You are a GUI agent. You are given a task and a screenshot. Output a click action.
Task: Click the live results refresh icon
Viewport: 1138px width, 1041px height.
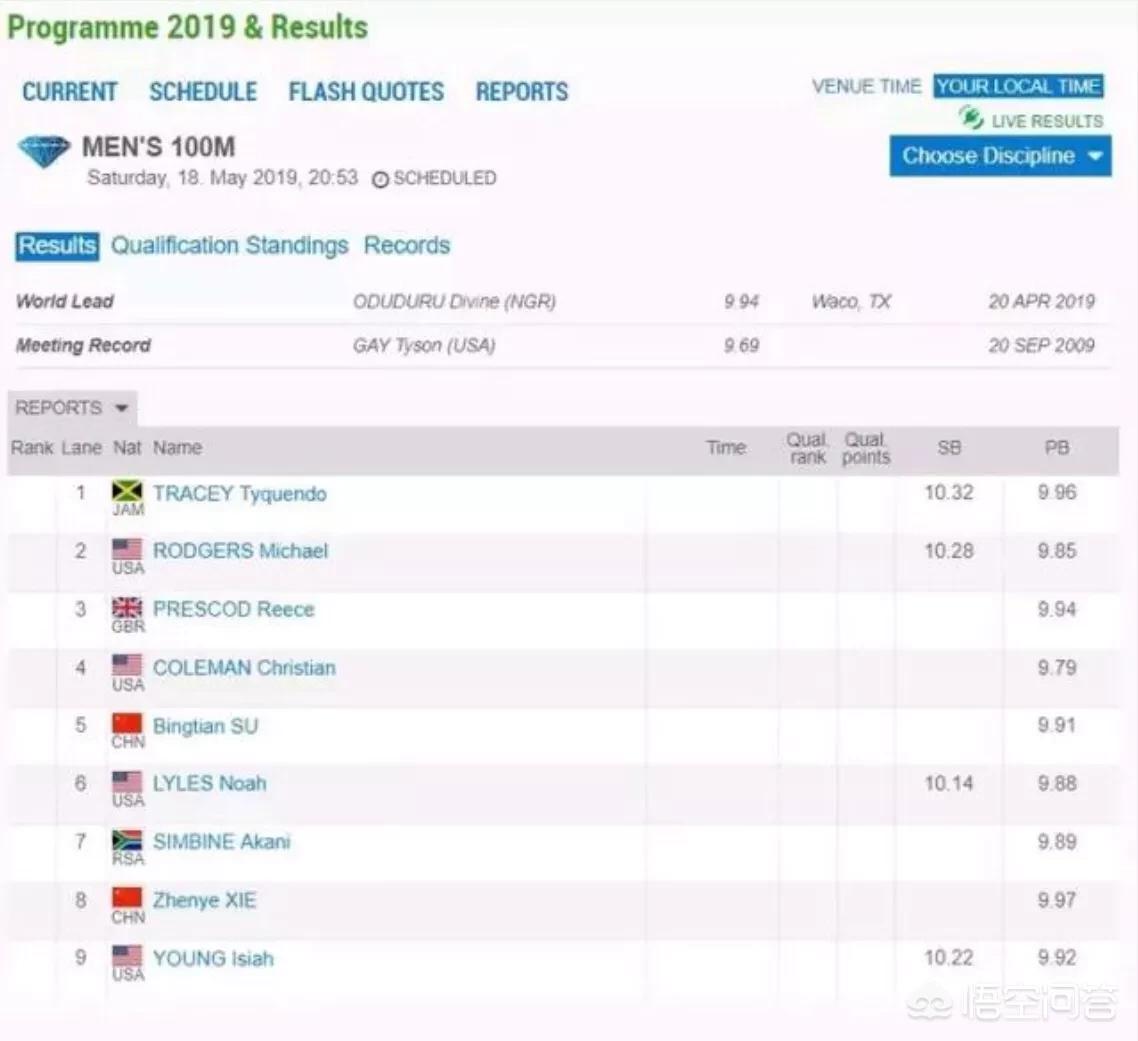pyautogui.click(x=970, y=118)
